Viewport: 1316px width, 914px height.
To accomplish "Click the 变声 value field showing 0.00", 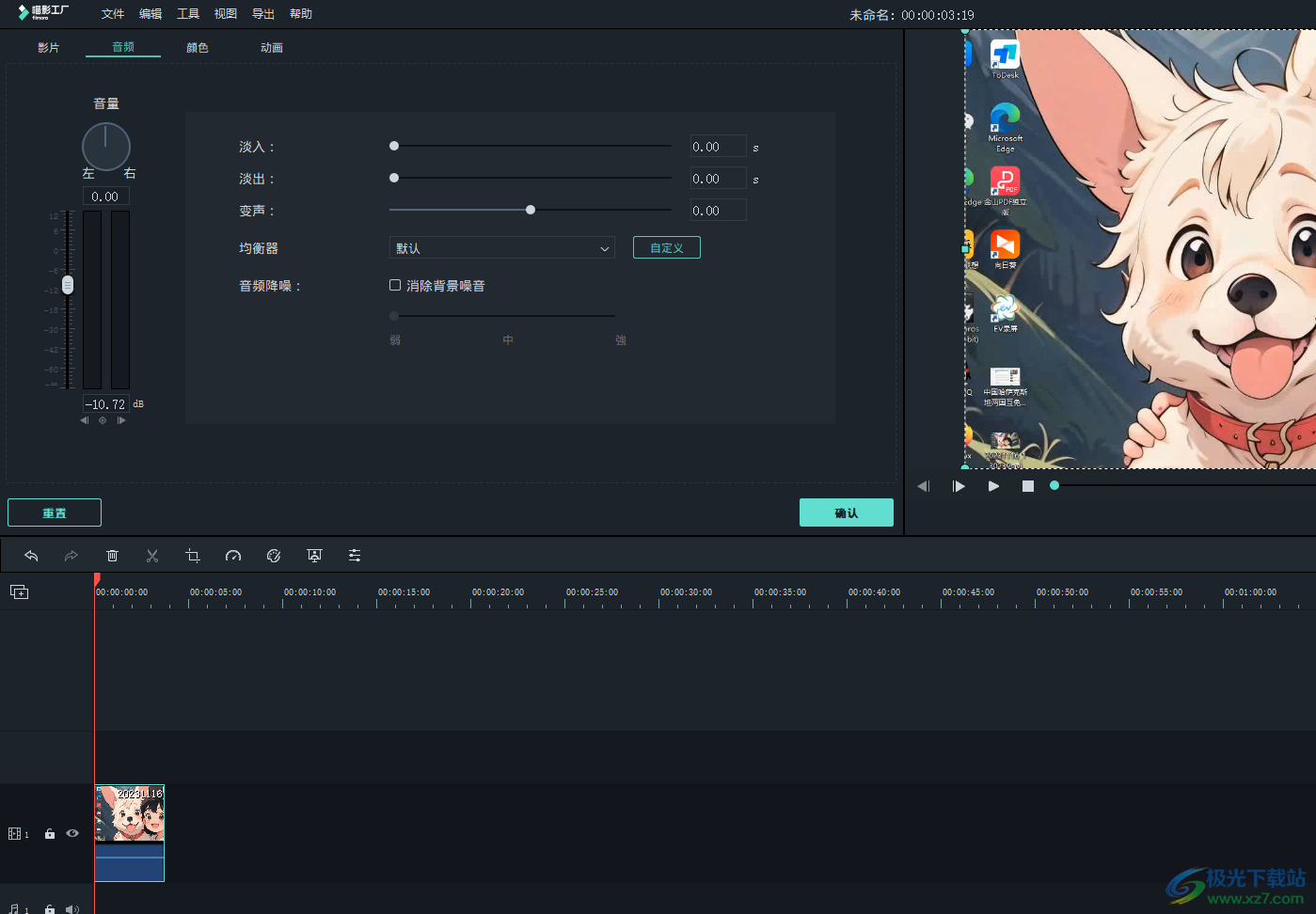I will (x=719, y=211).
